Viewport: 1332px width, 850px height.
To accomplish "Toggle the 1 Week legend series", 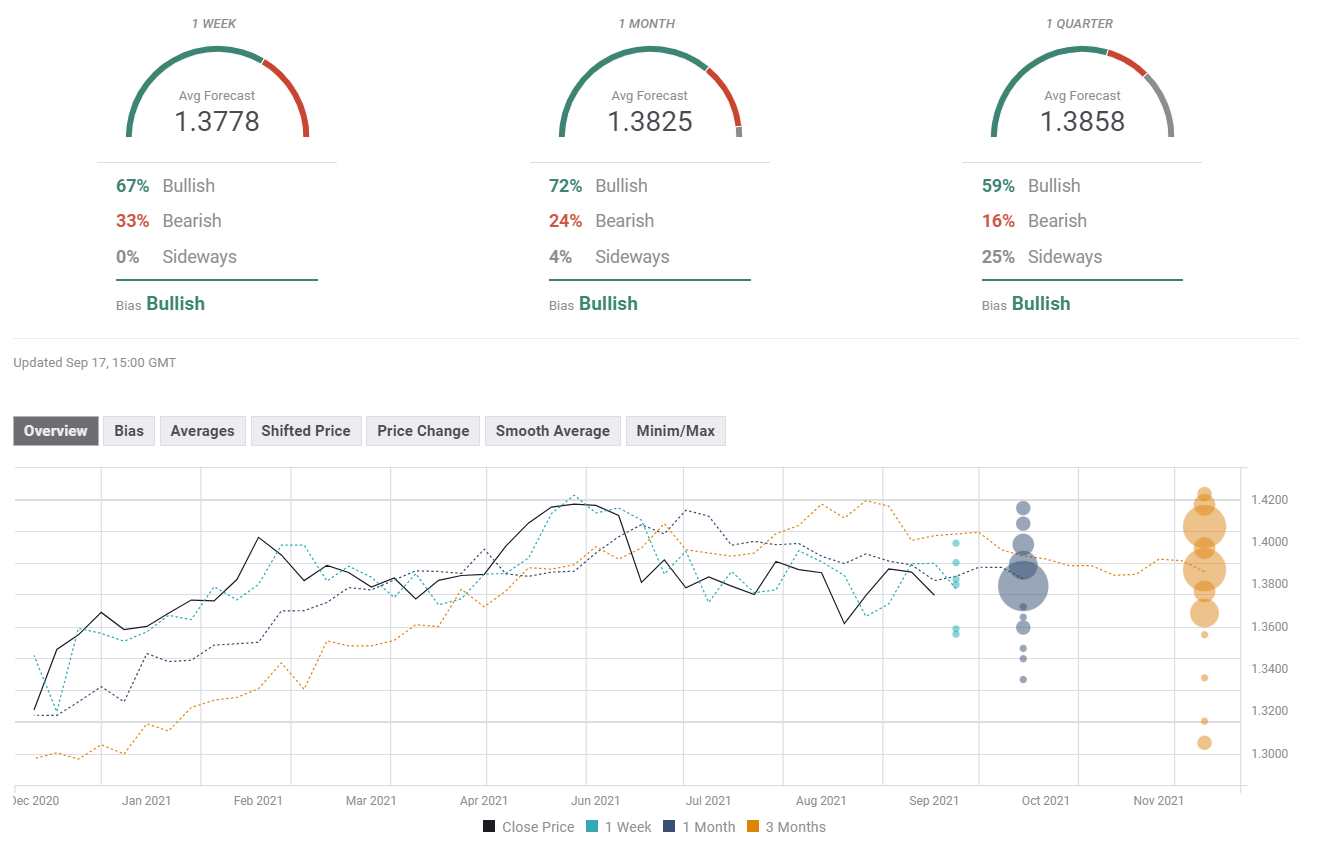I will pyautogui.click(x=621, y=827).
